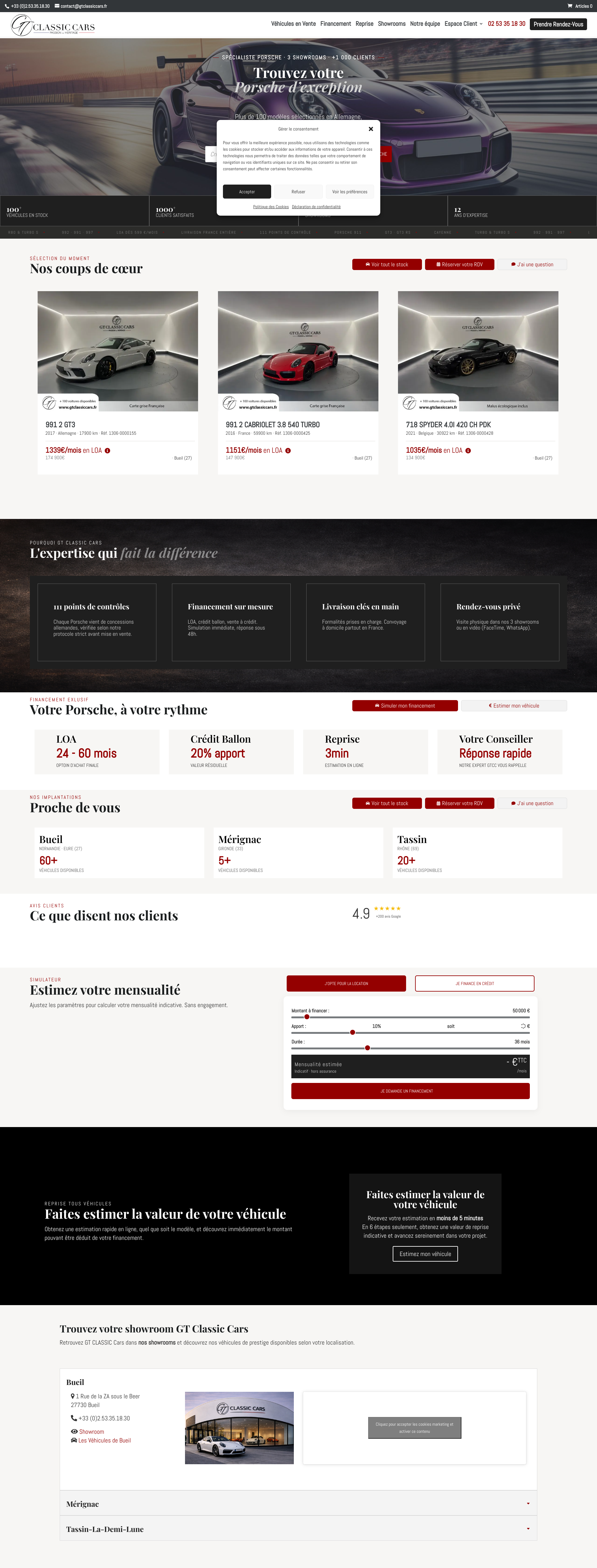The width and height of the screenshot is (597, 1568).
Task: Open the Showroom link with eye icon
Action: (x=88, y=1432)
